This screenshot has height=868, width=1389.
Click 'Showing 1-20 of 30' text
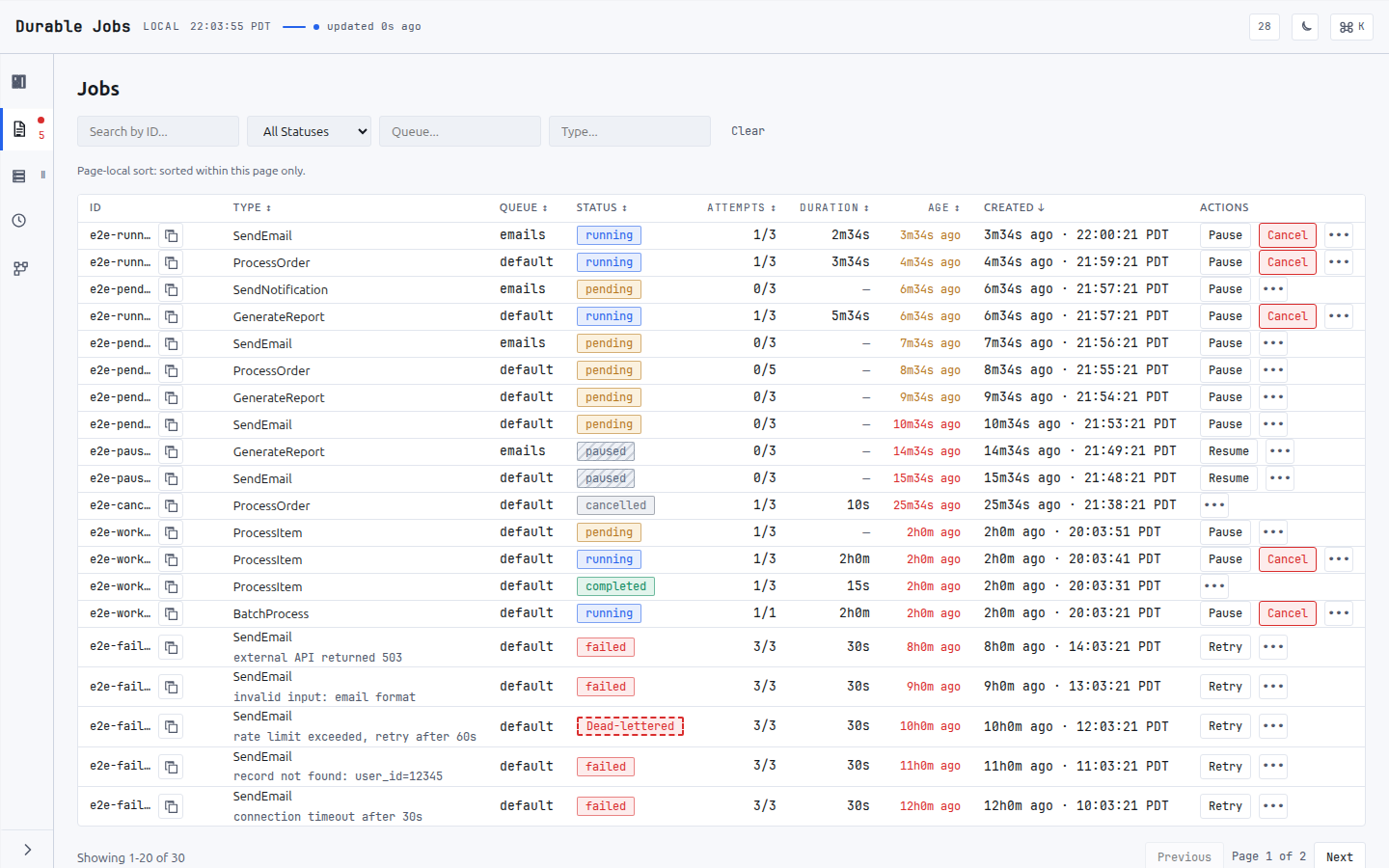[131, 857]
